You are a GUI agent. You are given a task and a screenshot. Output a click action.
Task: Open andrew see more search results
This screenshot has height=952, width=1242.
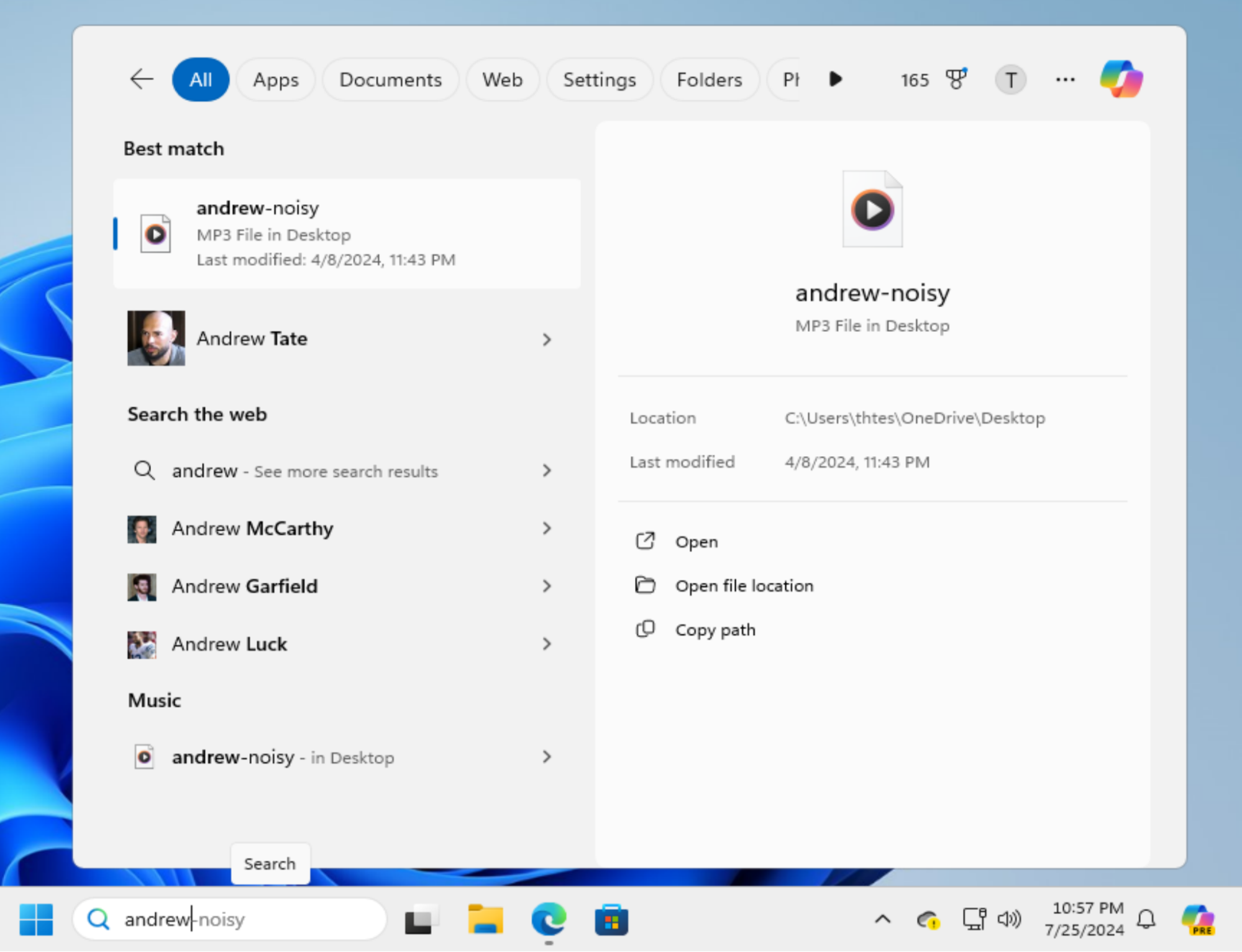coord(347,470)
